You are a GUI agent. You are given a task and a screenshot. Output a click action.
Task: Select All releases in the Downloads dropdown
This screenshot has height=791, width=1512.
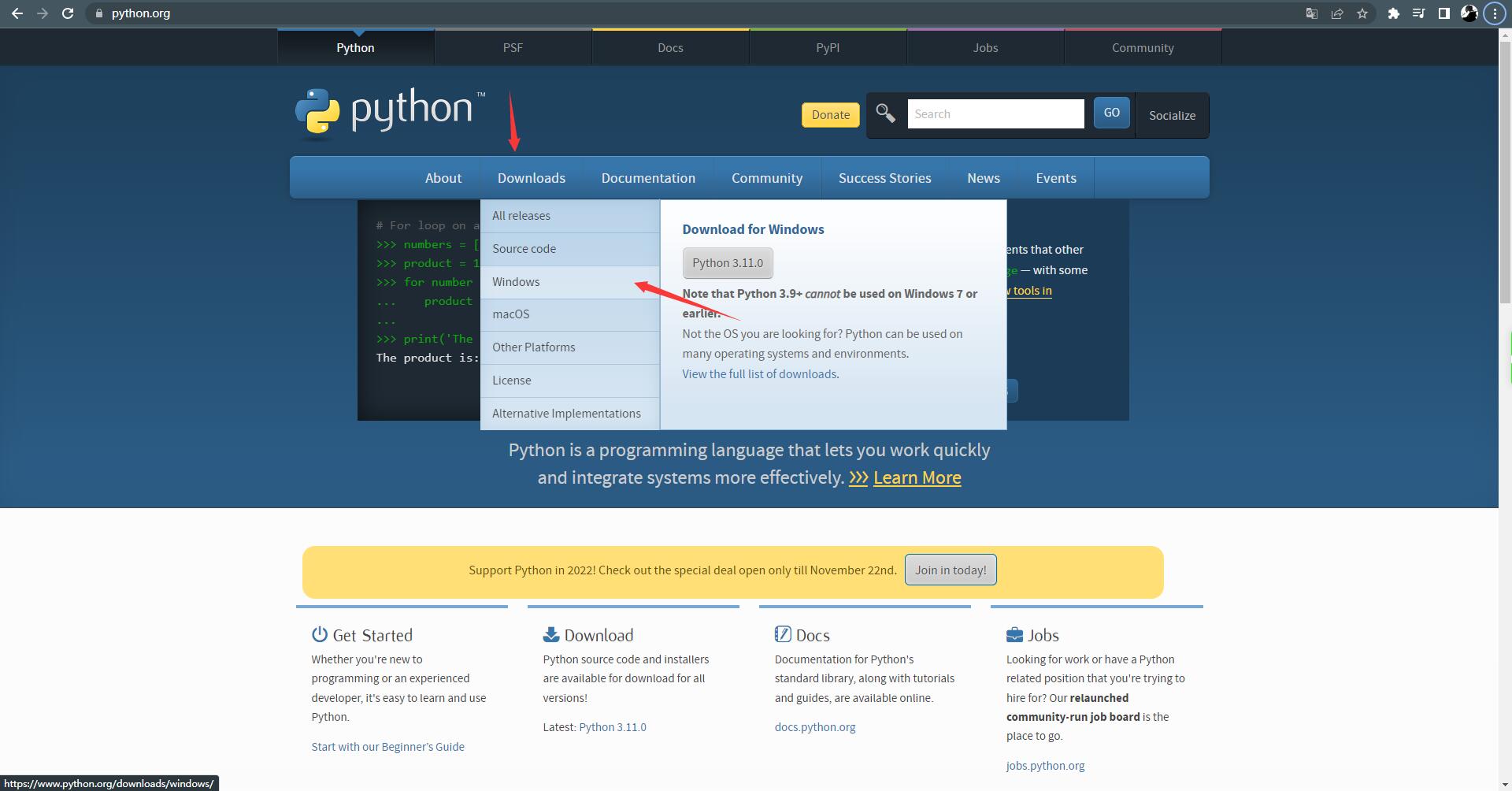click(x=570, y=216)
